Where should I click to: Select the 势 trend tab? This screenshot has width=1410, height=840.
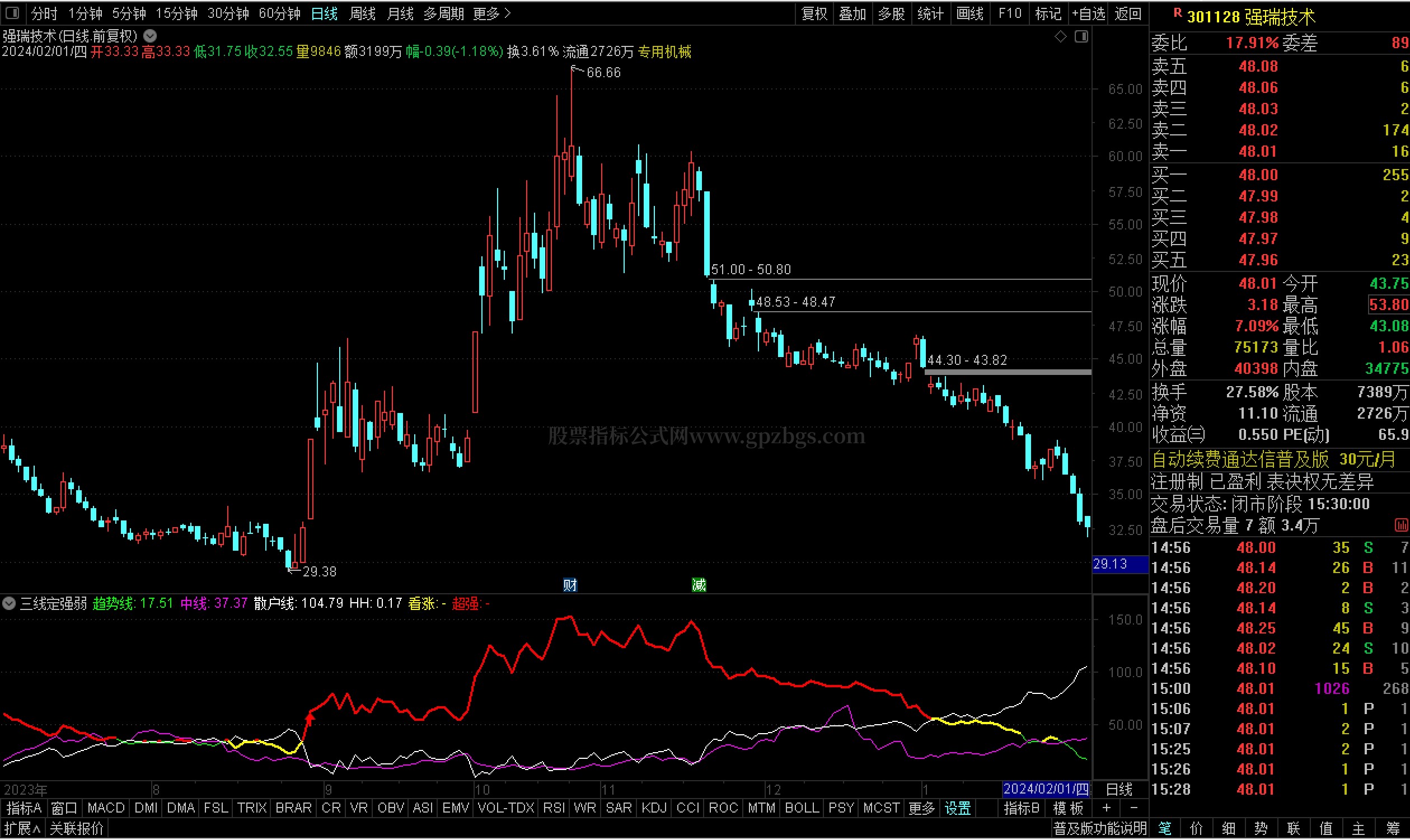tap(1261, 829)
